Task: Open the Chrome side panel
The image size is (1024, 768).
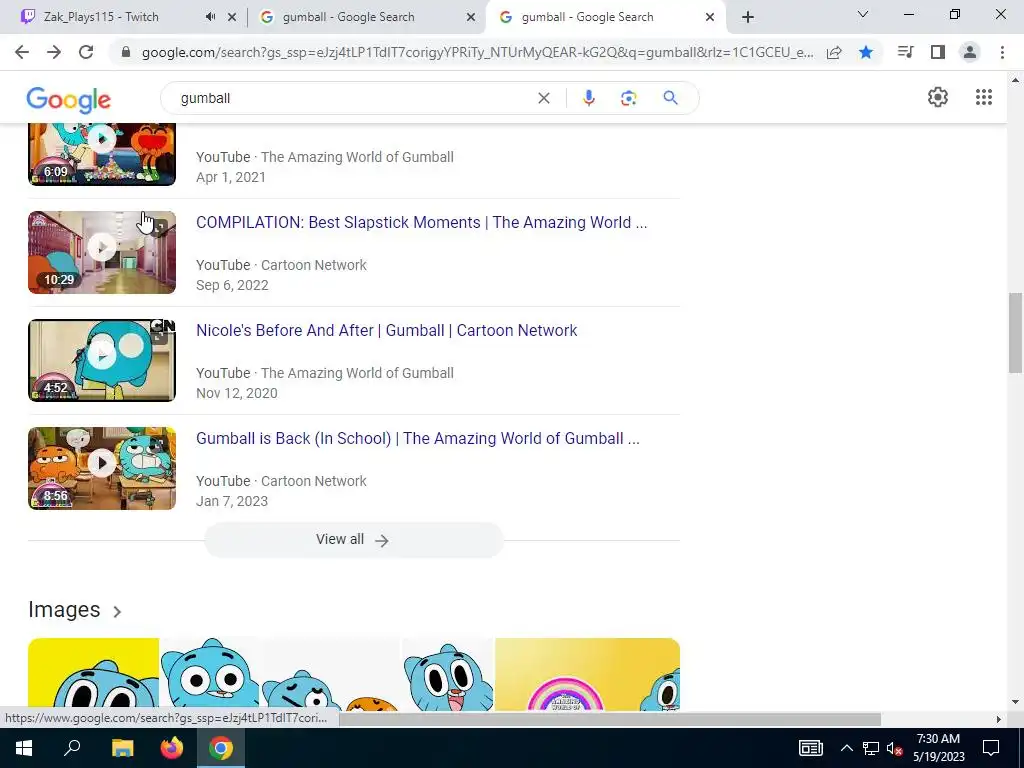Action: pos(938,52)
